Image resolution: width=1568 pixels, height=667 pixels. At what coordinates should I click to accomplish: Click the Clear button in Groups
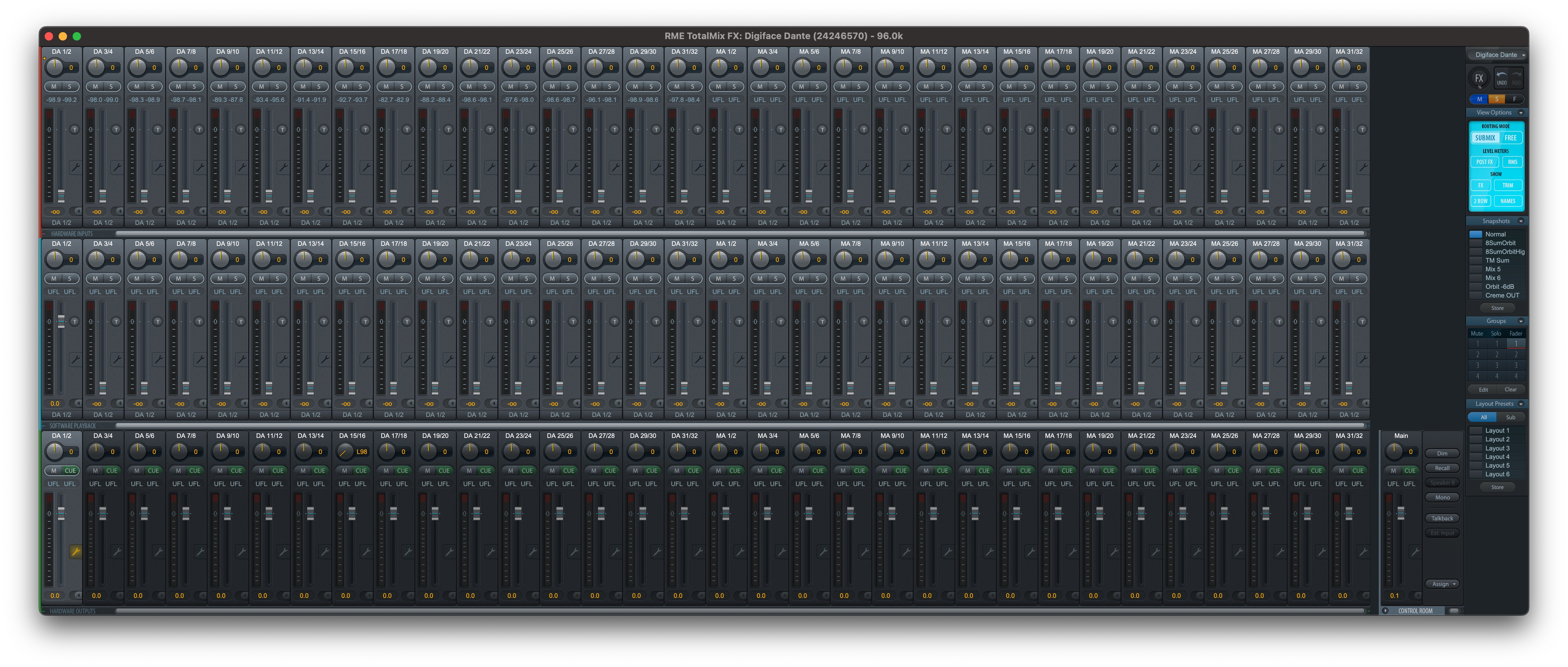tap(1511, 390)
